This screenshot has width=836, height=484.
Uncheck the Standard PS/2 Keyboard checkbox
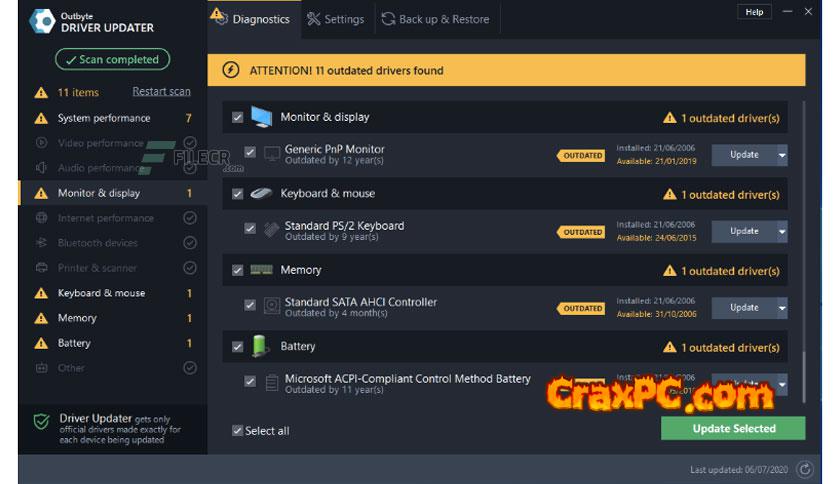250,229
